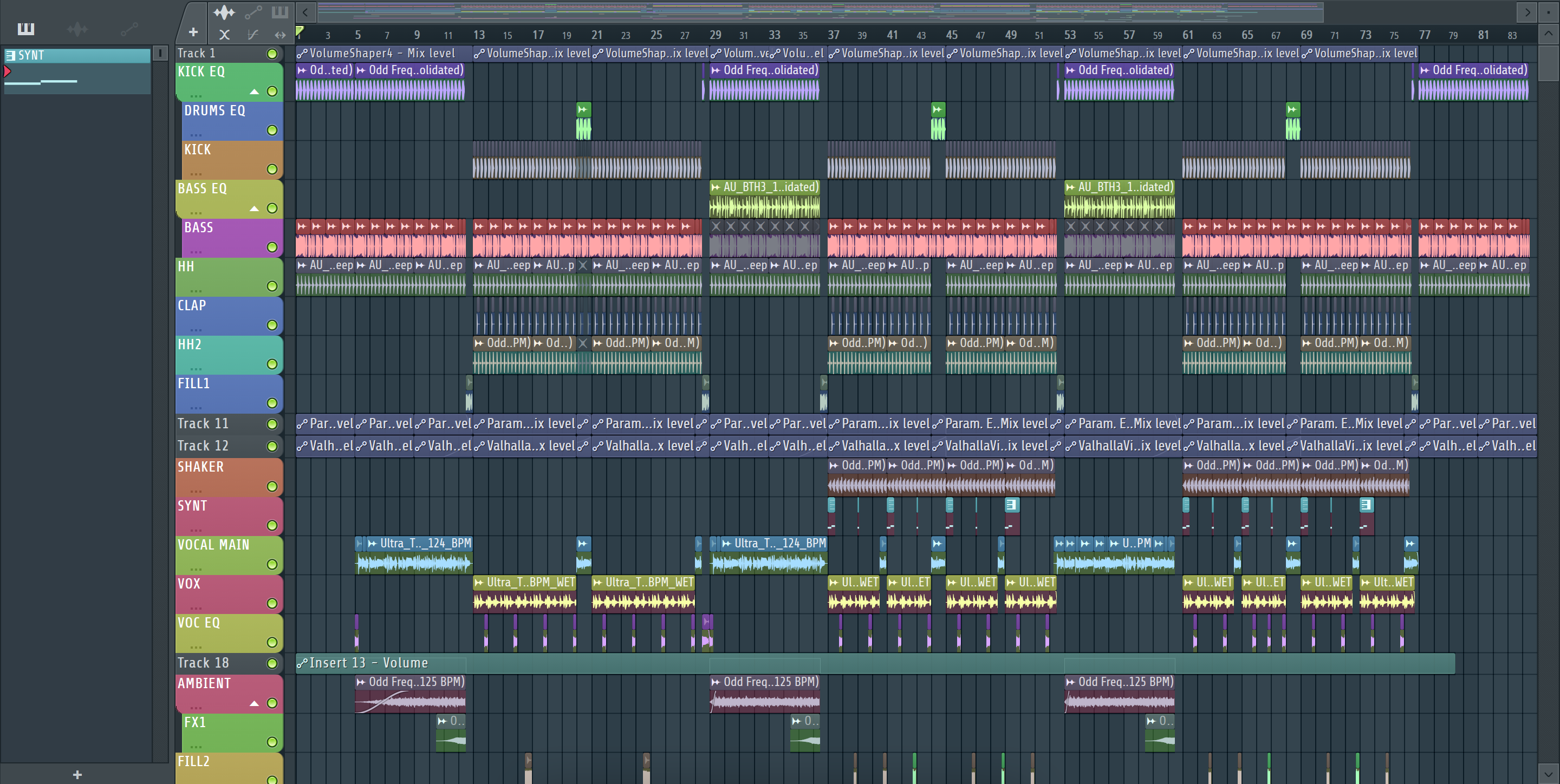
Task: Click the green playhead marker at bar 1
Action: click(299, 31)
